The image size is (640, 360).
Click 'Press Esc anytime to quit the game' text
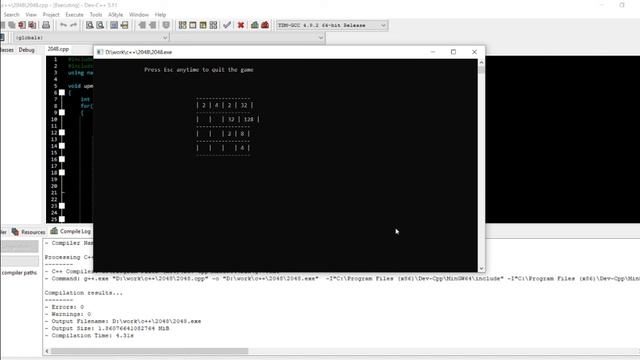[199, 70]
